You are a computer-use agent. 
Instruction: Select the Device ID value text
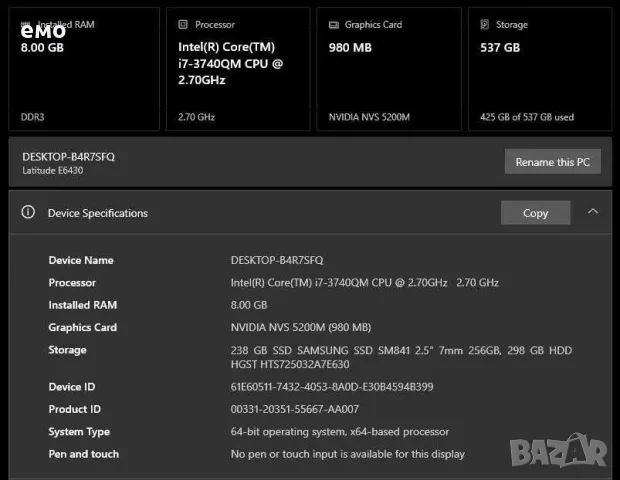click(x=332, y=387)
